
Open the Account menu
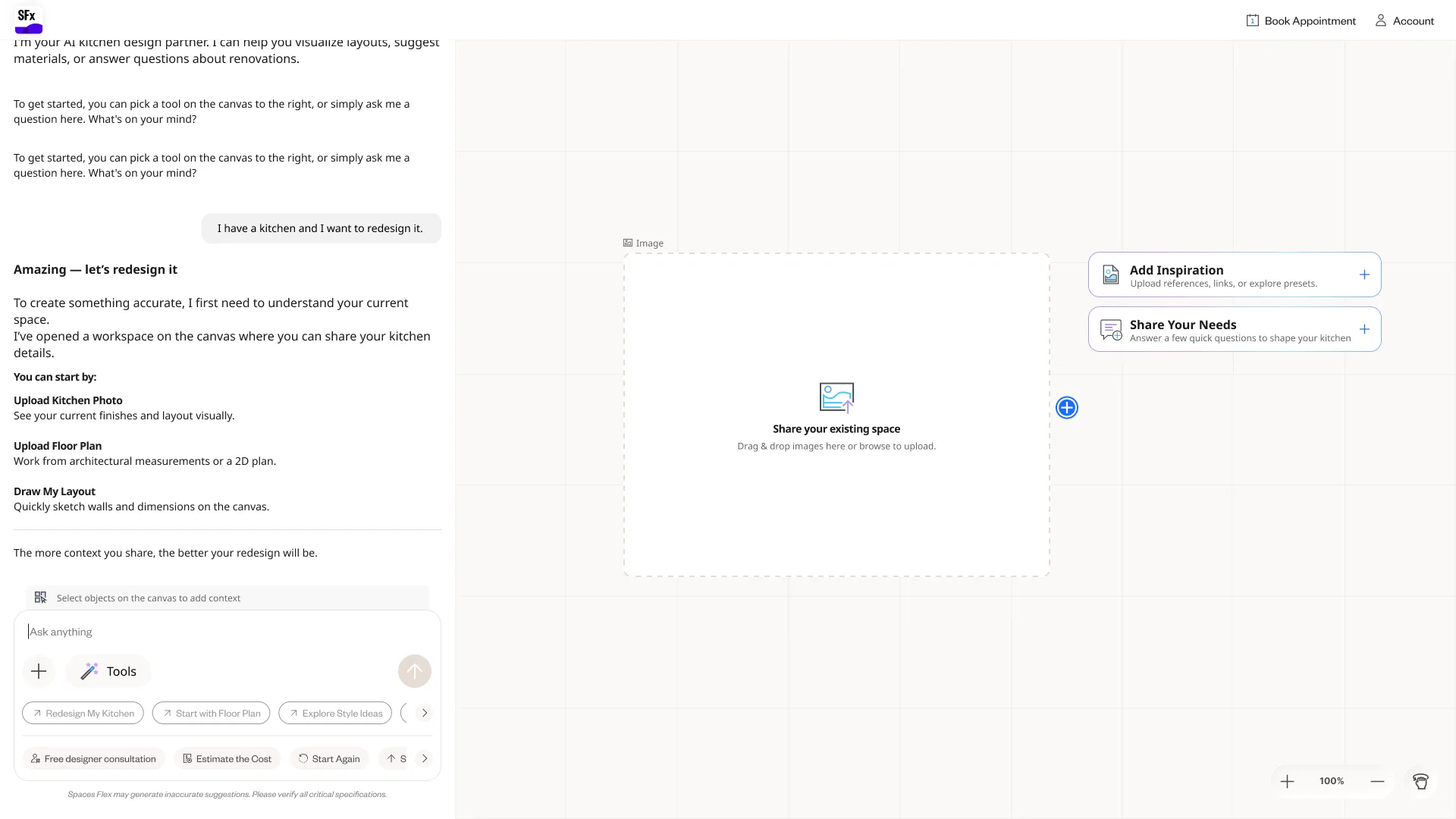[1404, 21]
